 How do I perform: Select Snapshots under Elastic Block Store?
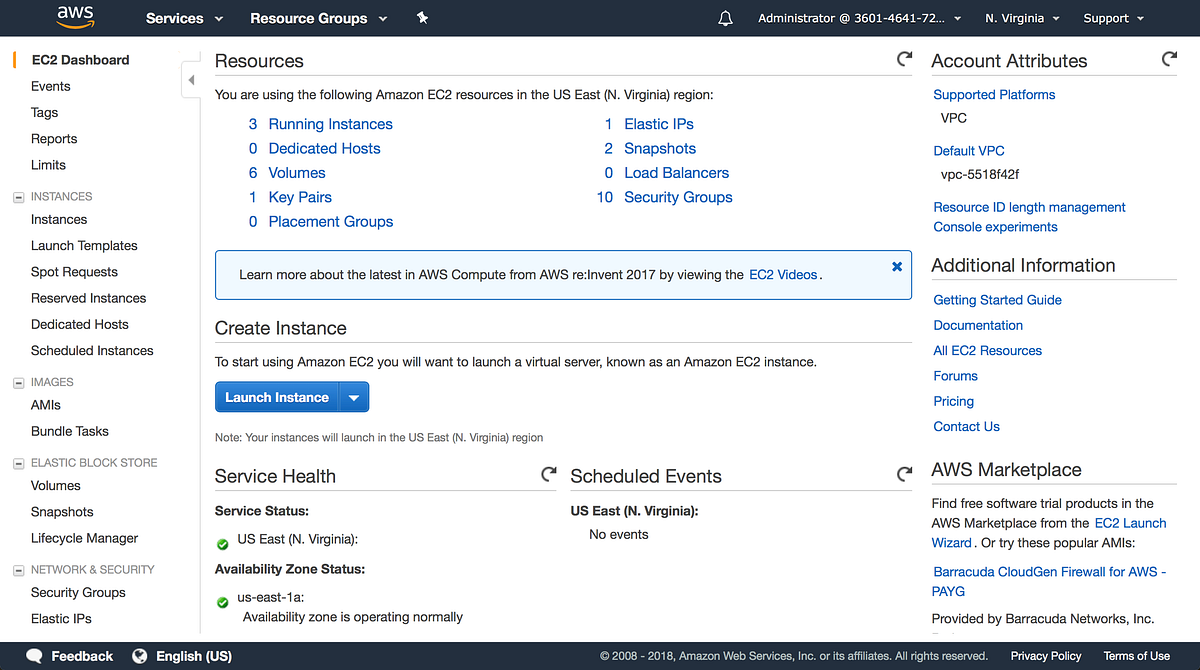click(62, 511)
